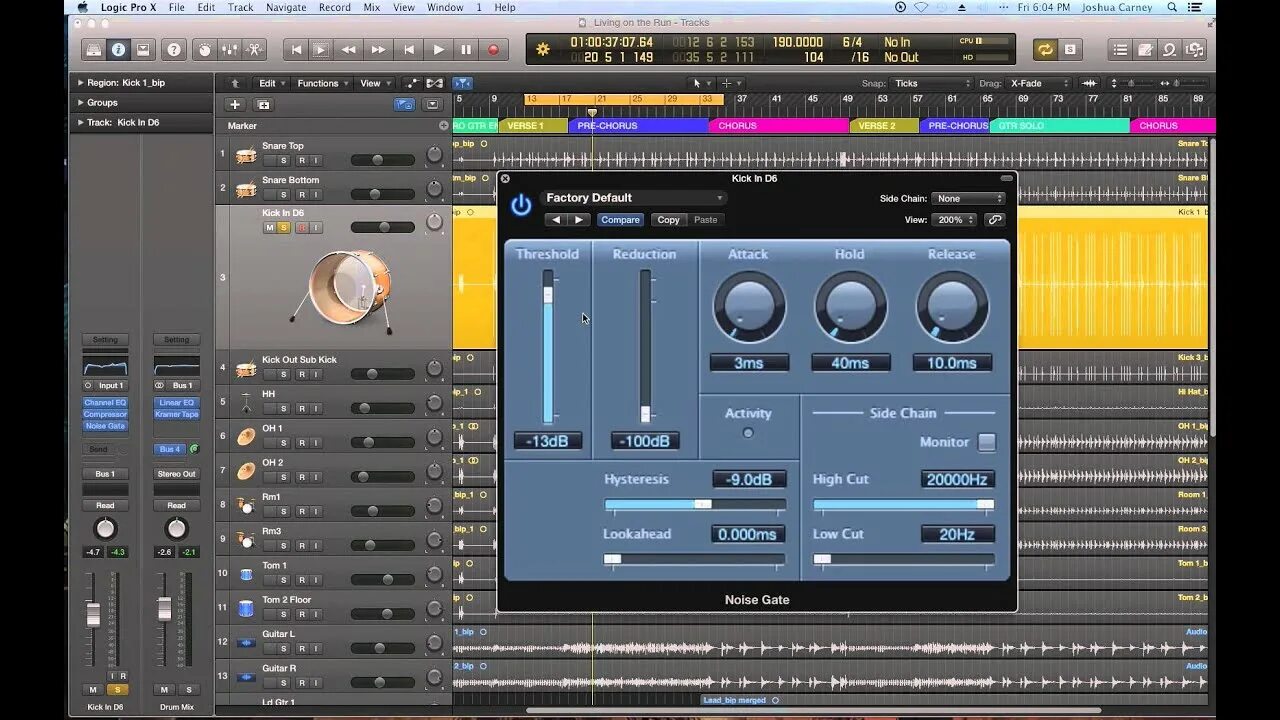The image size is (1280, 720).
Task: Click the Bus 4 send slot
Action: pyautogui.click(x=170, y=449)
